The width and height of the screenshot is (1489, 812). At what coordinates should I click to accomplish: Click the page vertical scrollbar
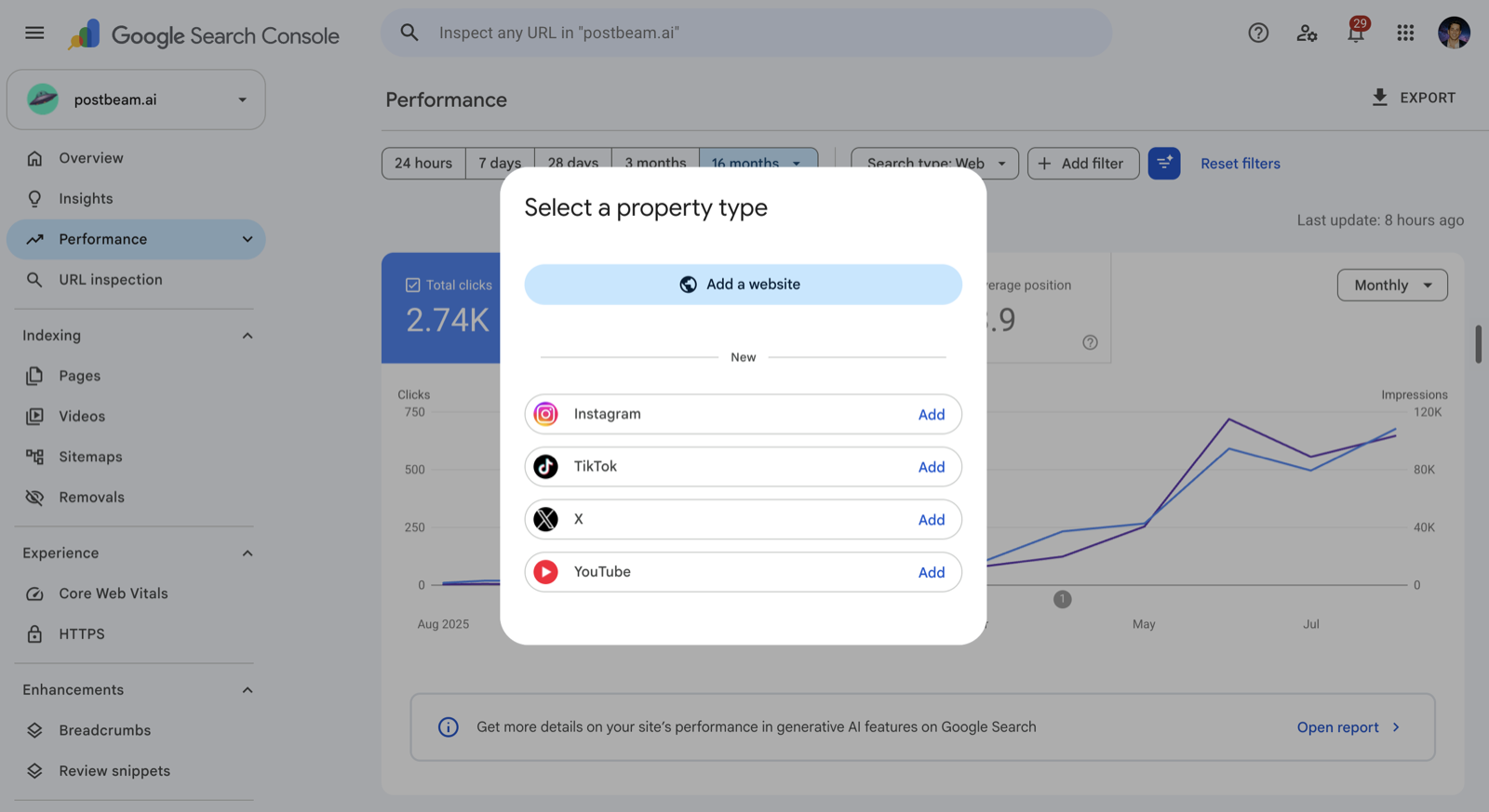click(x=1478, y=344)
